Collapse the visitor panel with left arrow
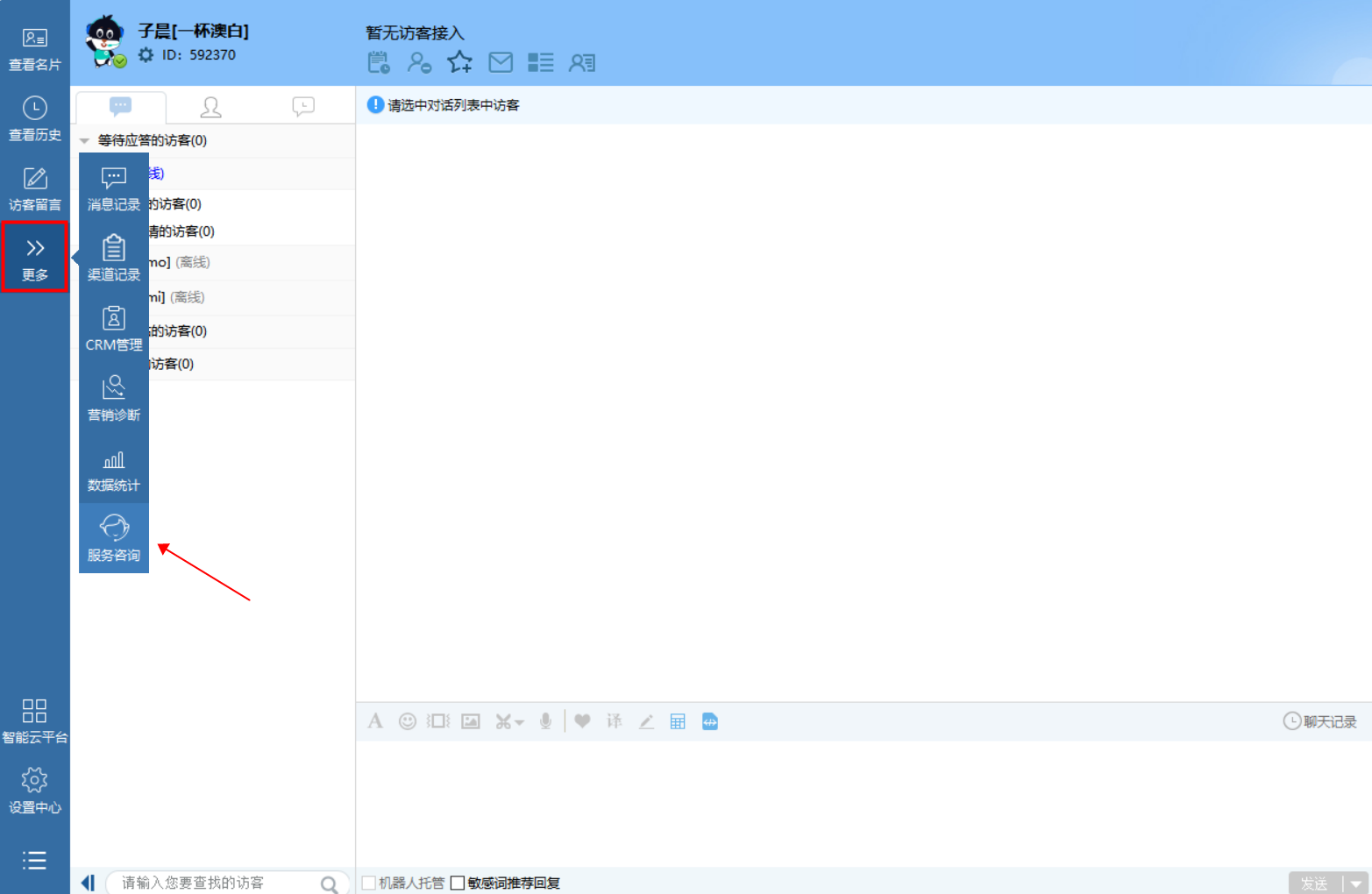Viewport: 1372px width, 894px height. [88, 883]
